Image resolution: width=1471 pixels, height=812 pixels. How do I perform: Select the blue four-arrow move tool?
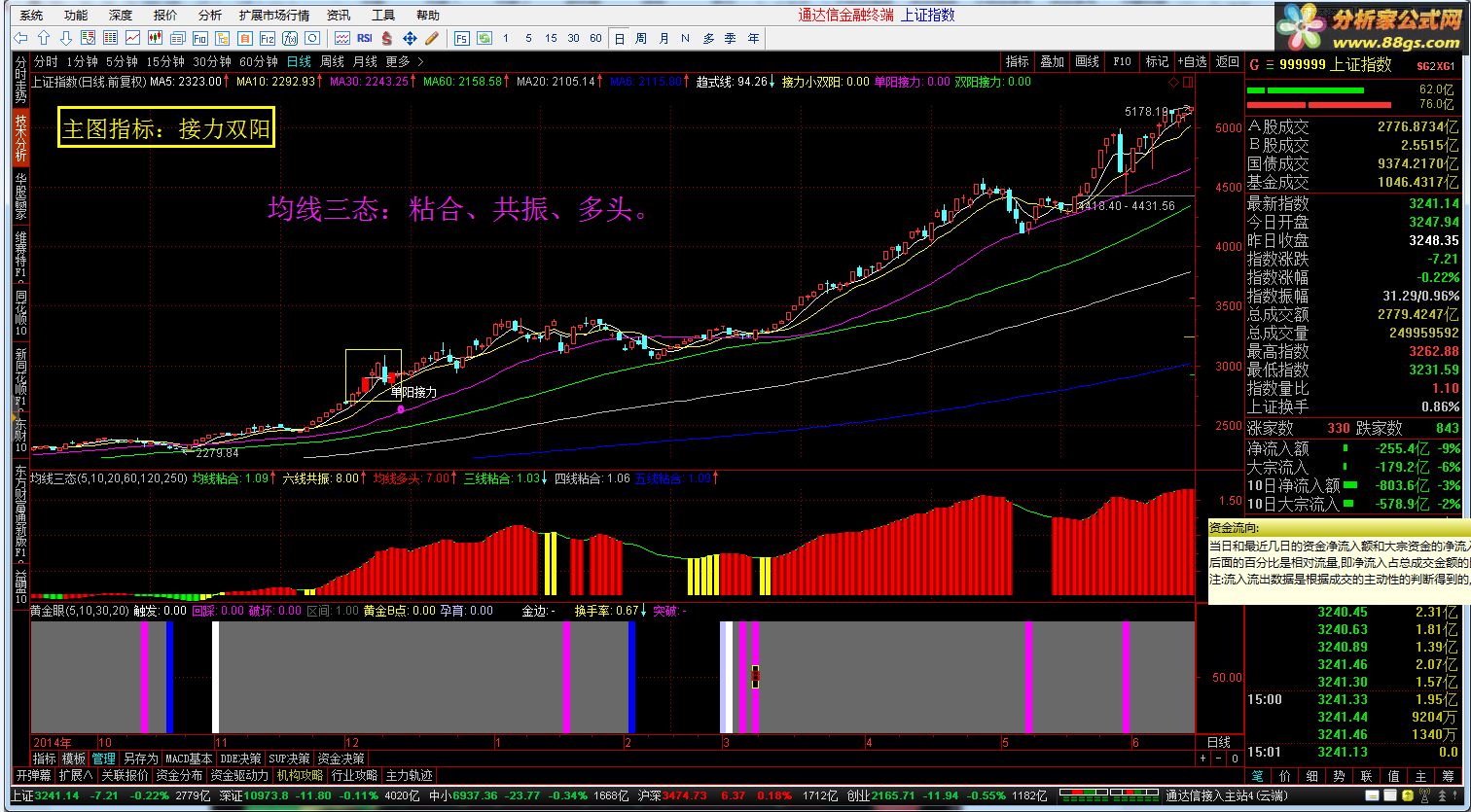point(410,38)
